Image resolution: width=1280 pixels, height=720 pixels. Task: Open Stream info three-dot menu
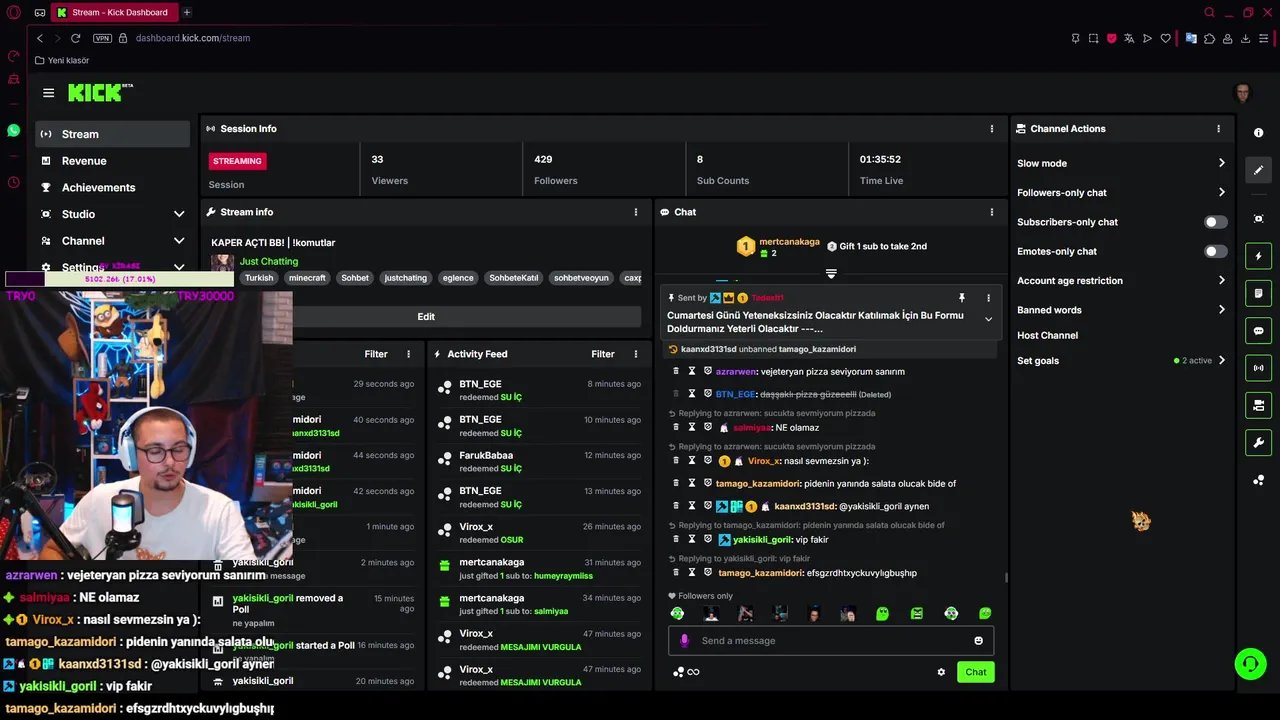[635, 212]
